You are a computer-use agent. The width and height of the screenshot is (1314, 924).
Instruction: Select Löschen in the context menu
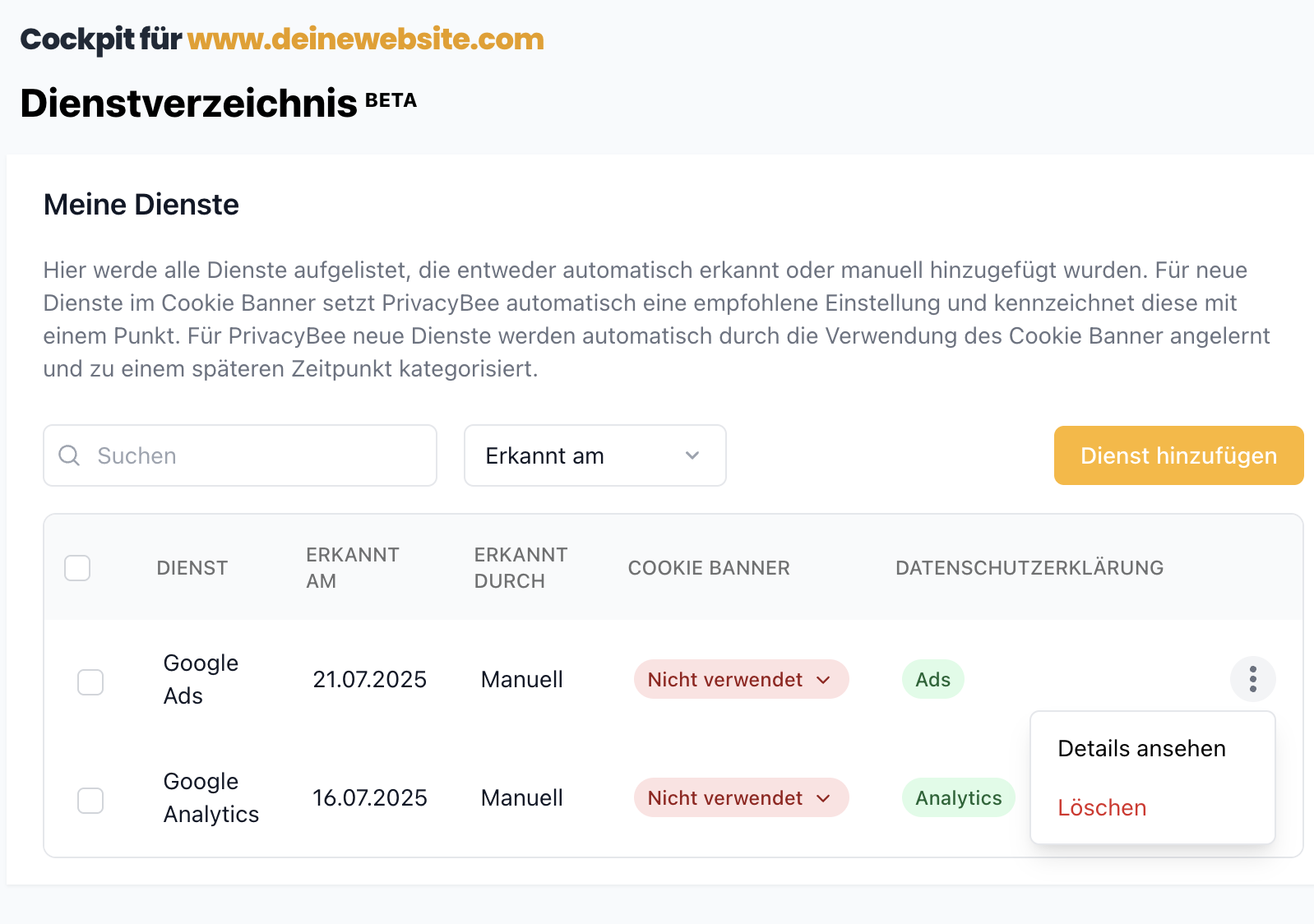click(x=1102, y=808)
